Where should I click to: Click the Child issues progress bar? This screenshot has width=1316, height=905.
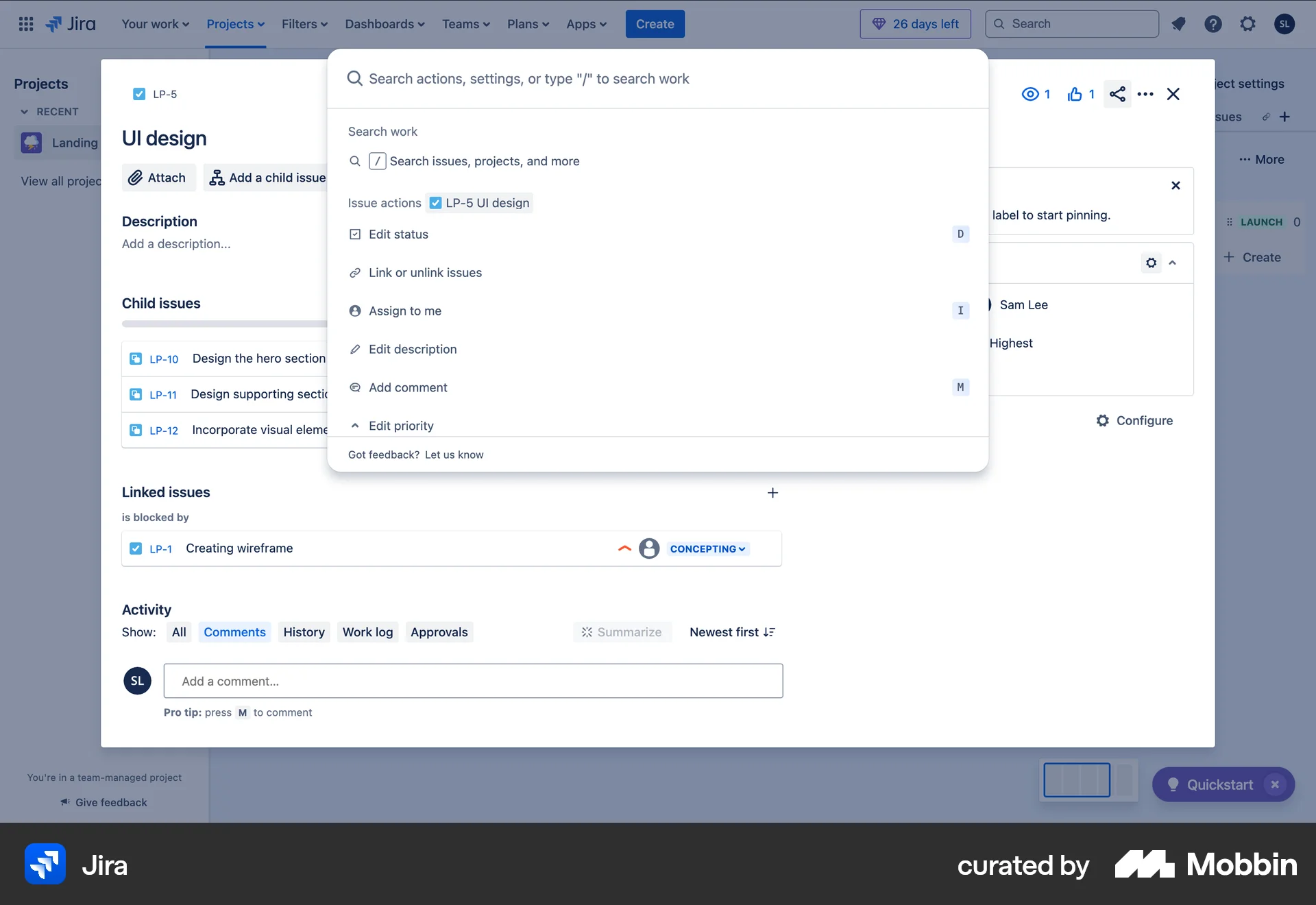pyautogui.click(x=226, y=324)
